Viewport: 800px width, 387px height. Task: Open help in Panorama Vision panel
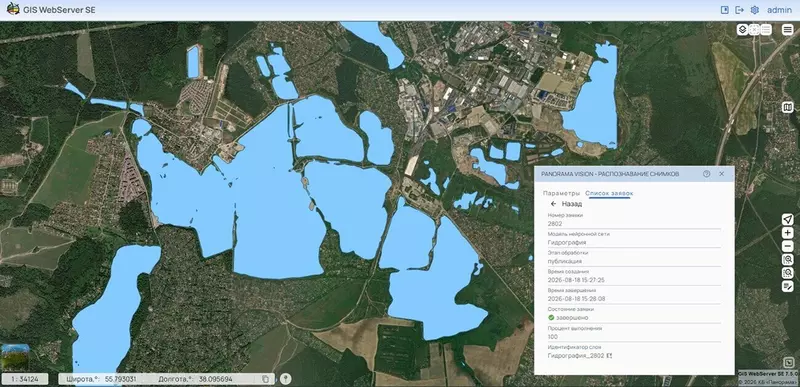coord(707,174)
